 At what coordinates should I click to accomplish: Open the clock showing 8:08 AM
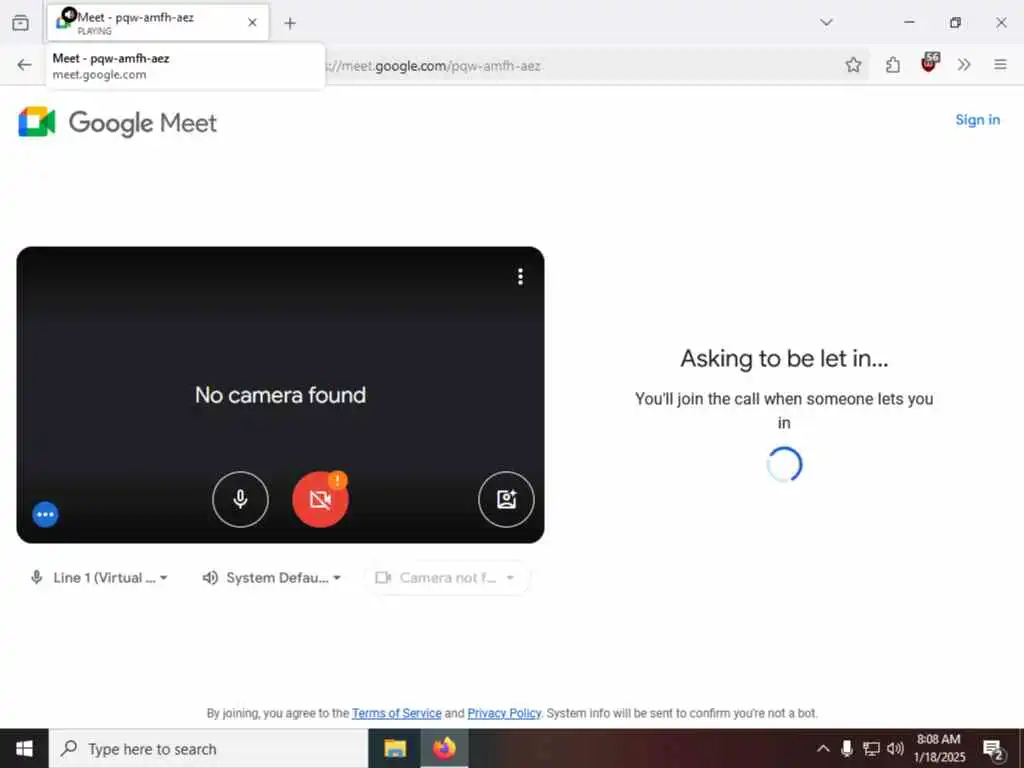click(x=938, y=748)
